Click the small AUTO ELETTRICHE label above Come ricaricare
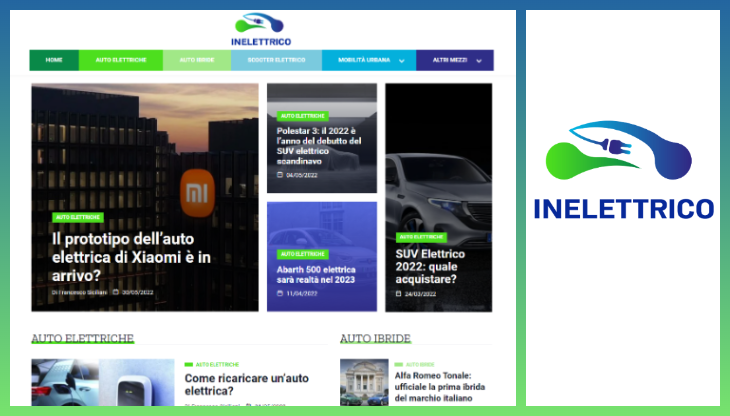Viewport: 730px width, 416px height. [217, 364]
